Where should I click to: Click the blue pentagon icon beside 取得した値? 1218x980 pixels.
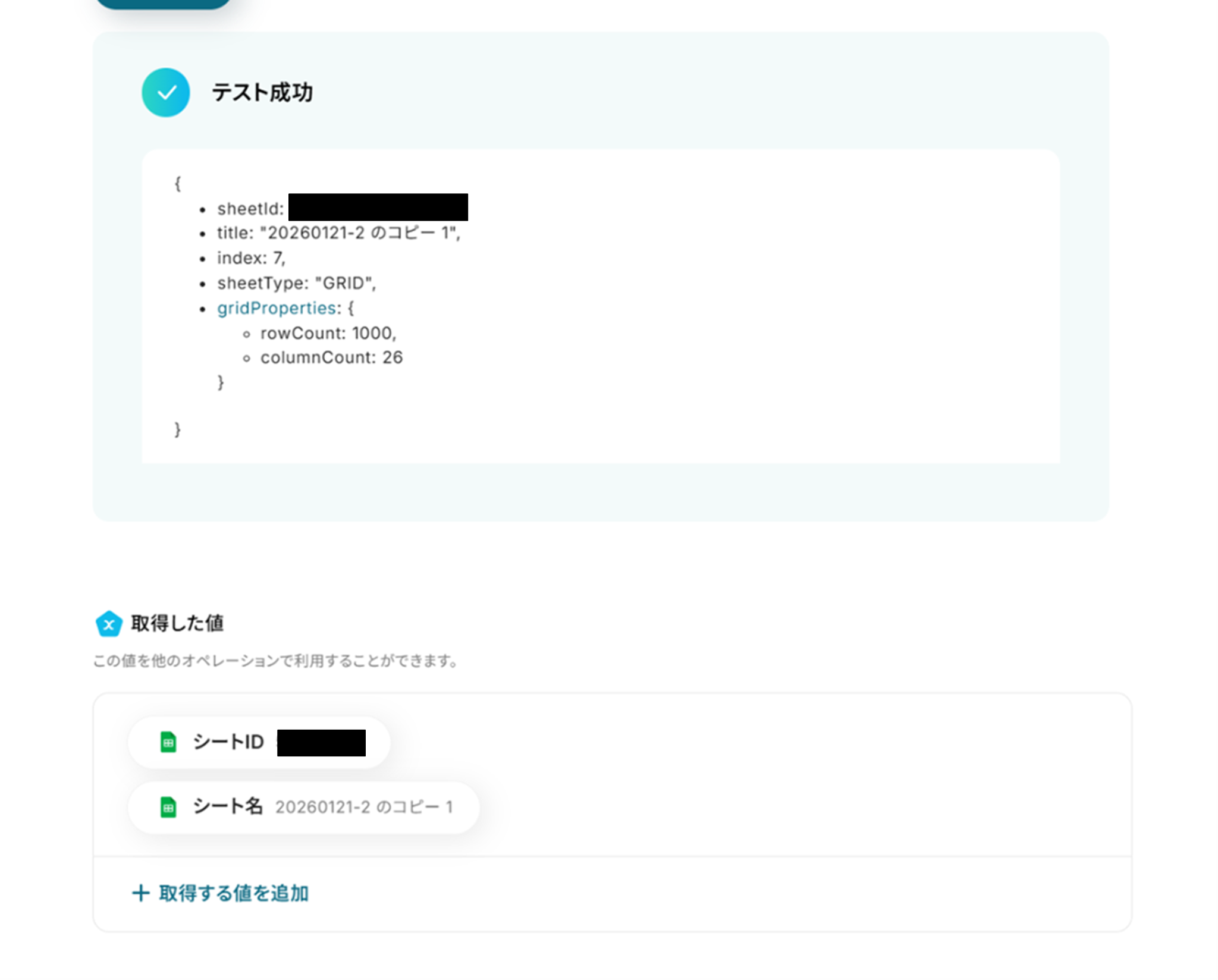tap(109, 624)
